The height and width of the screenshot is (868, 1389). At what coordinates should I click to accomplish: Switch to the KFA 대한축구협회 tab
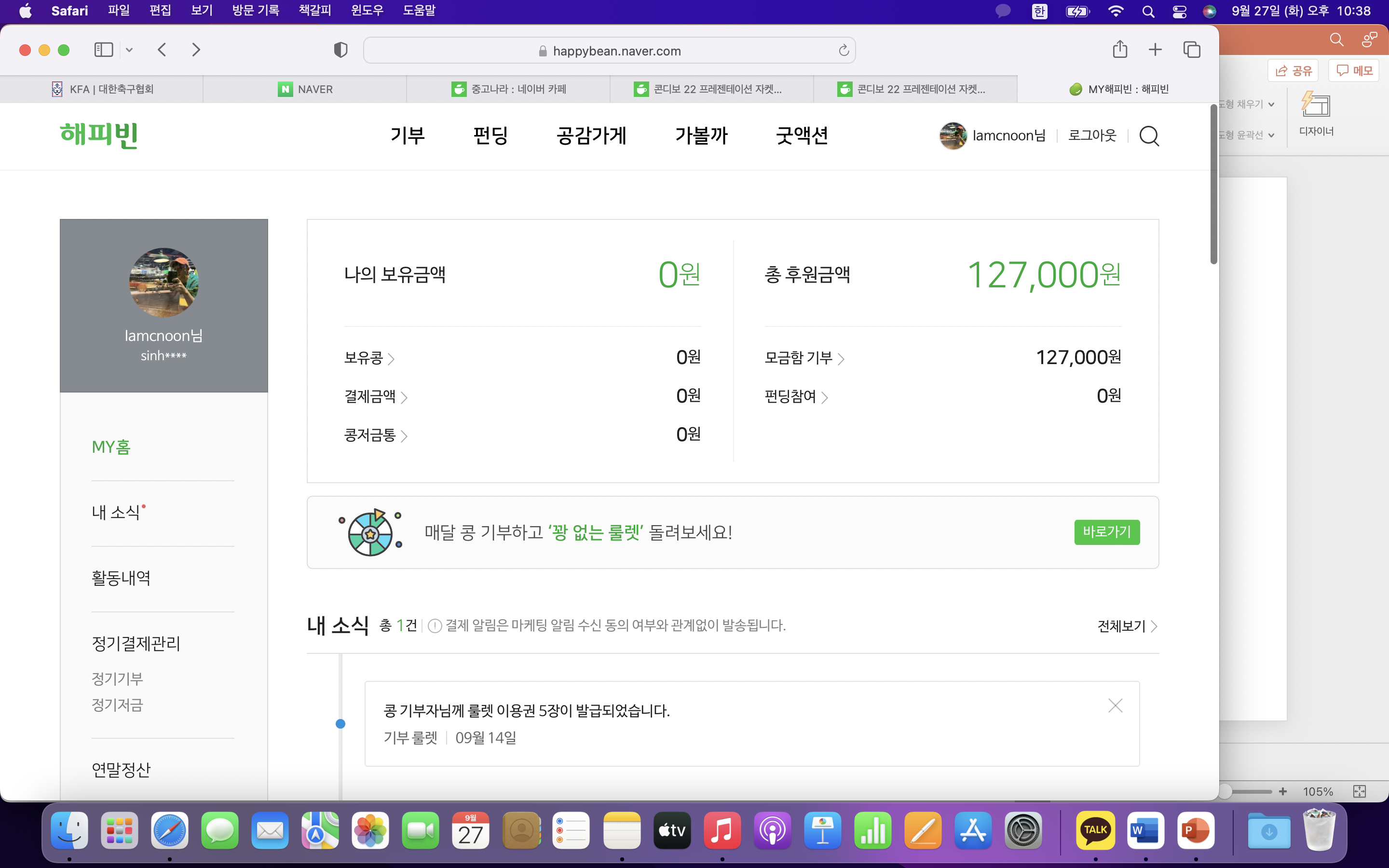coord(102,89)
